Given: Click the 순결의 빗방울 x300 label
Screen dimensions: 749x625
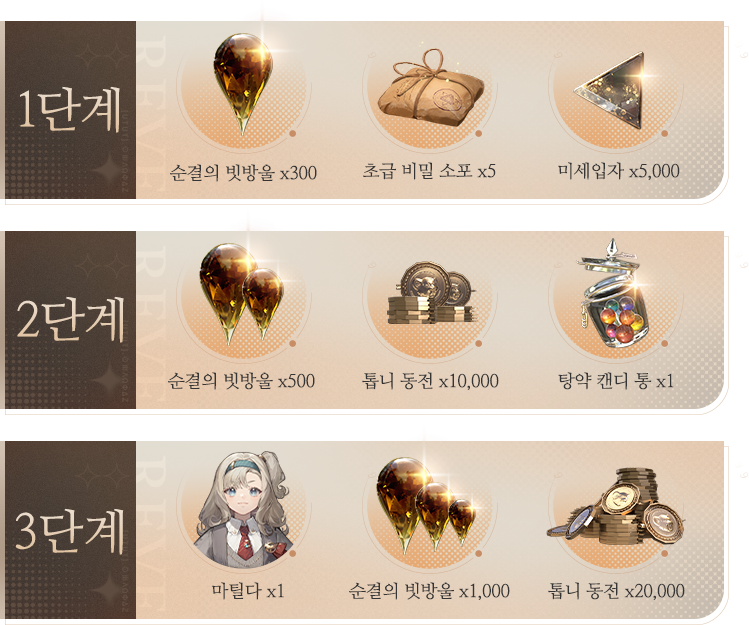Looking at the screenshot, I should [x=243, y=172].
